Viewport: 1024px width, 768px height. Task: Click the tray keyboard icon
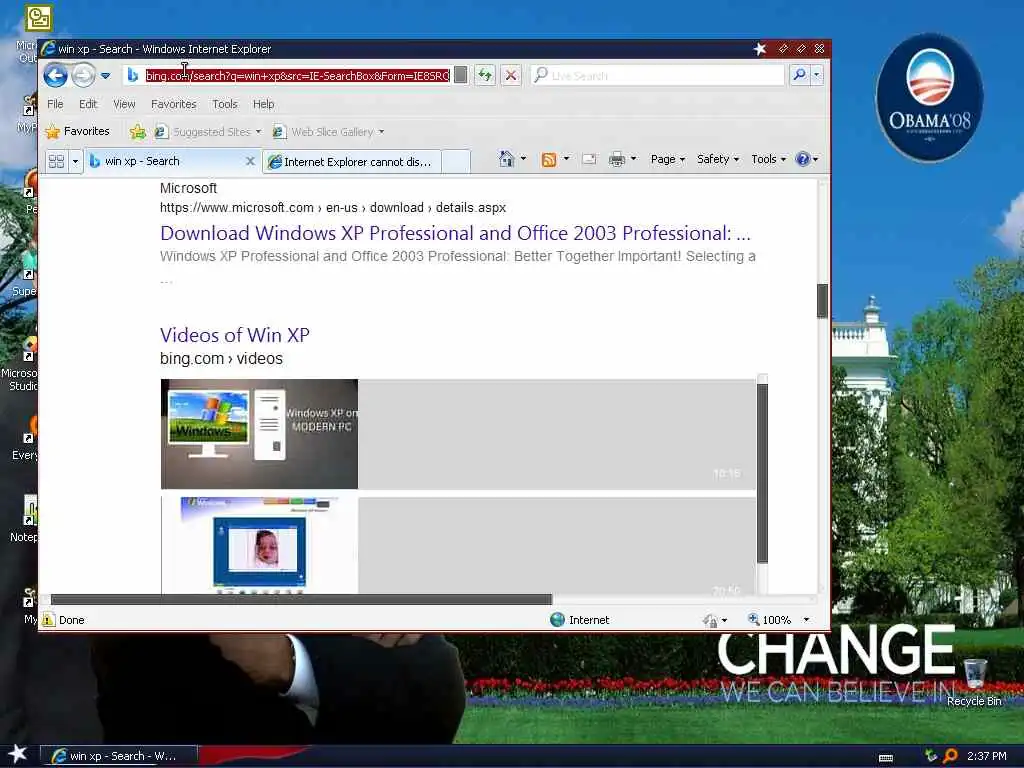coord(886,758)
